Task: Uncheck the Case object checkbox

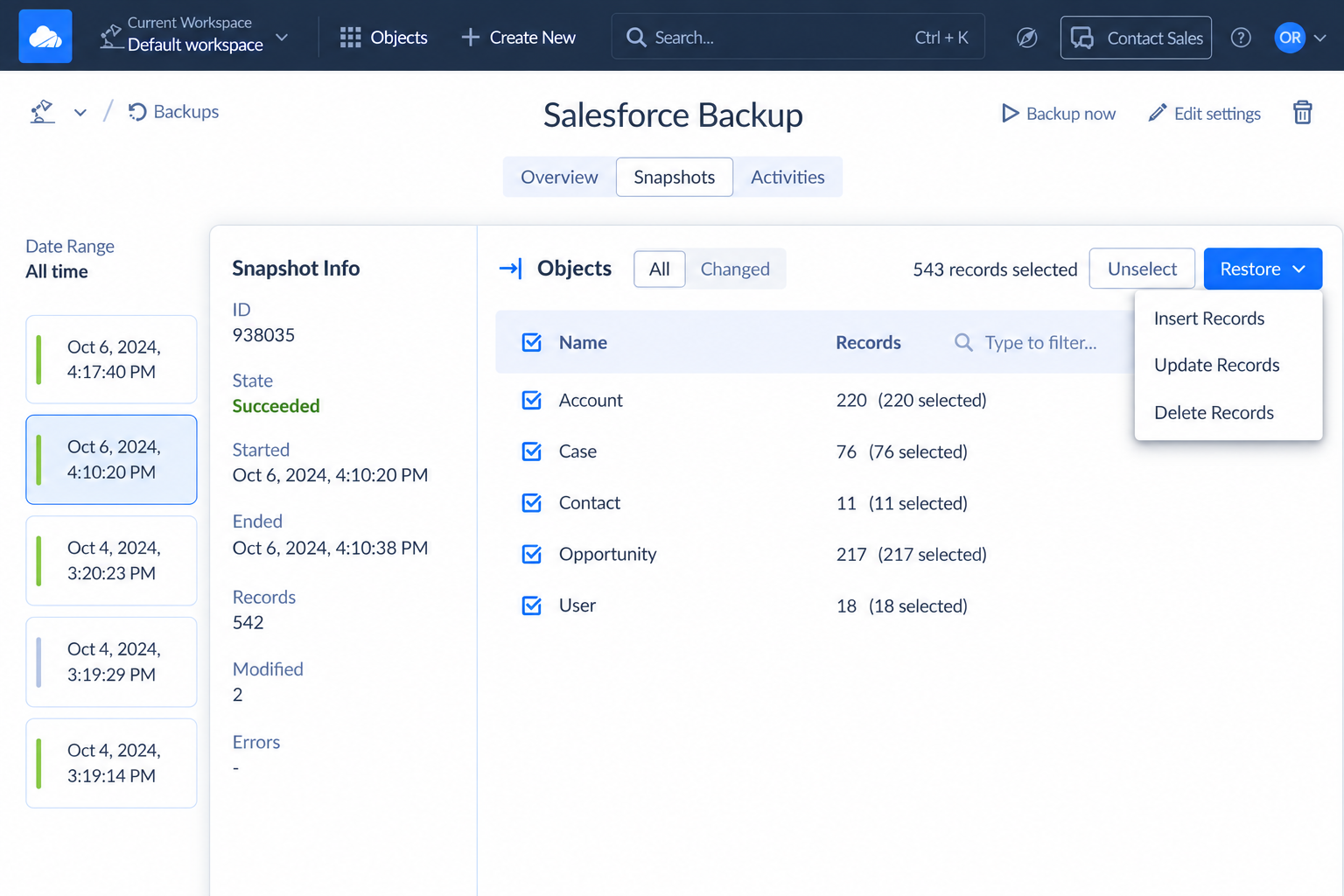Action: pos(532,451)
